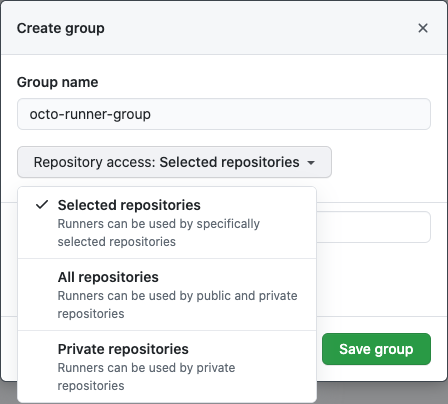Click the Create group dialog title
Image resolution: width=448 pixels, height=404 pixels.
coord(61,28)
